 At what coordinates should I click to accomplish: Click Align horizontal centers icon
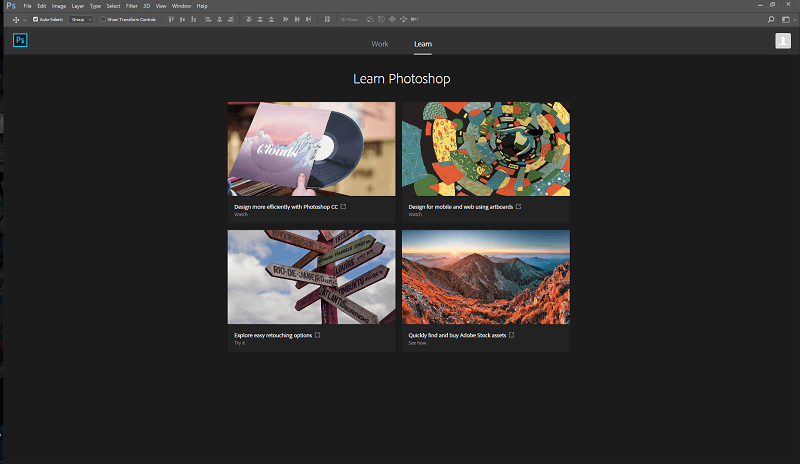pyautogui.click(x=219, y=19)
